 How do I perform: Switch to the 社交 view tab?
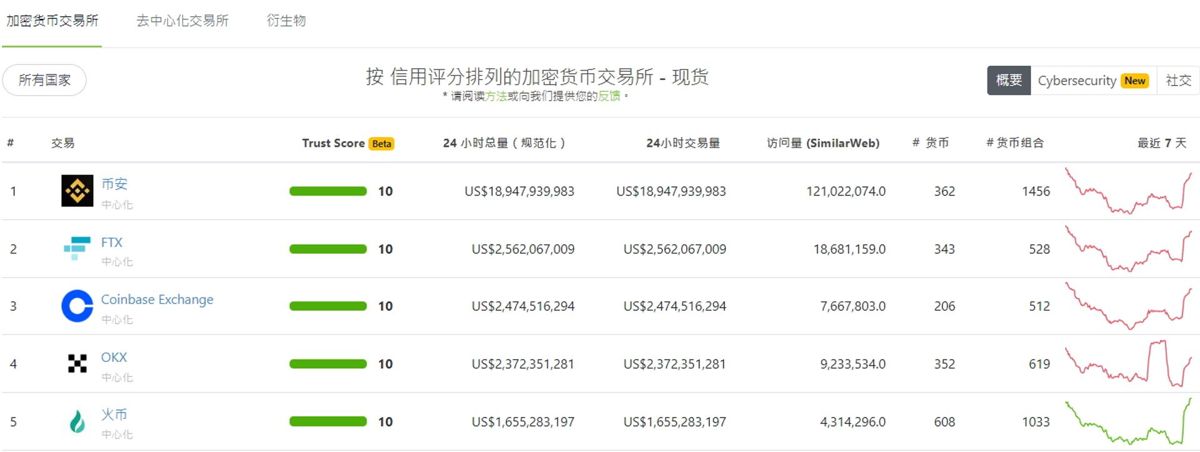tap(1179, 81)
